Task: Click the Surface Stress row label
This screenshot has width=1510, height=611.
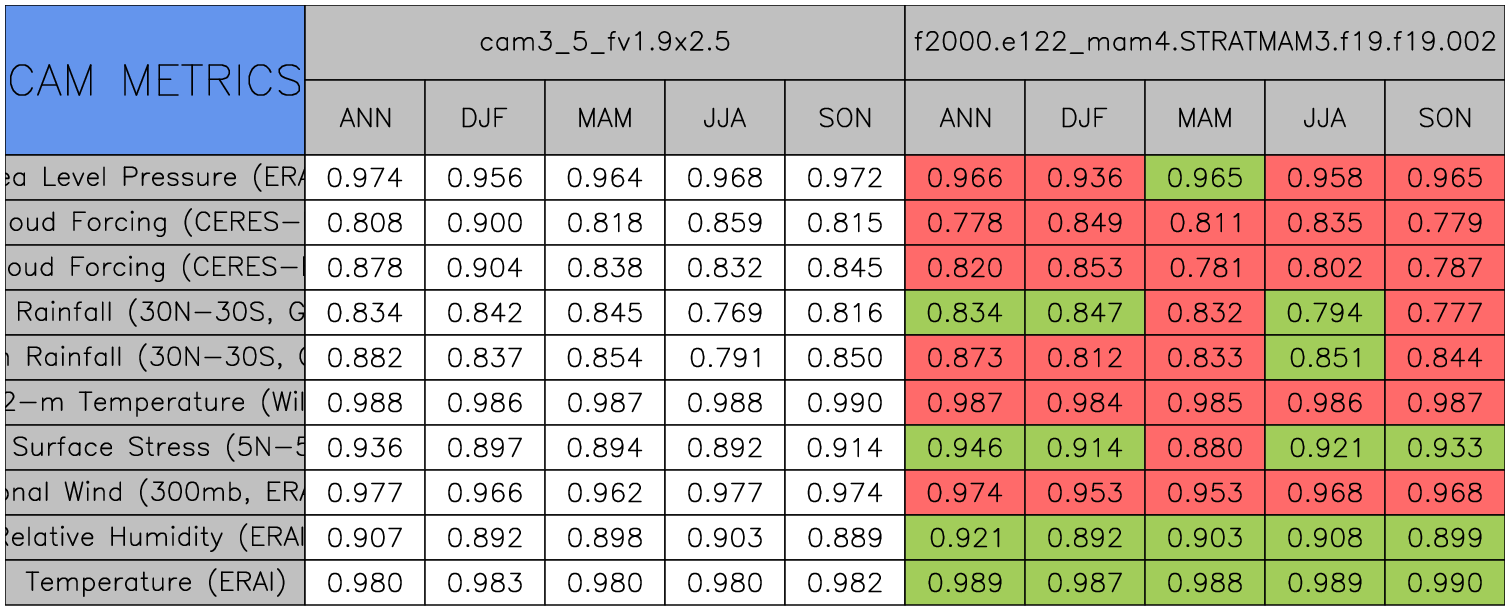Action: click(x=155, y=448)
